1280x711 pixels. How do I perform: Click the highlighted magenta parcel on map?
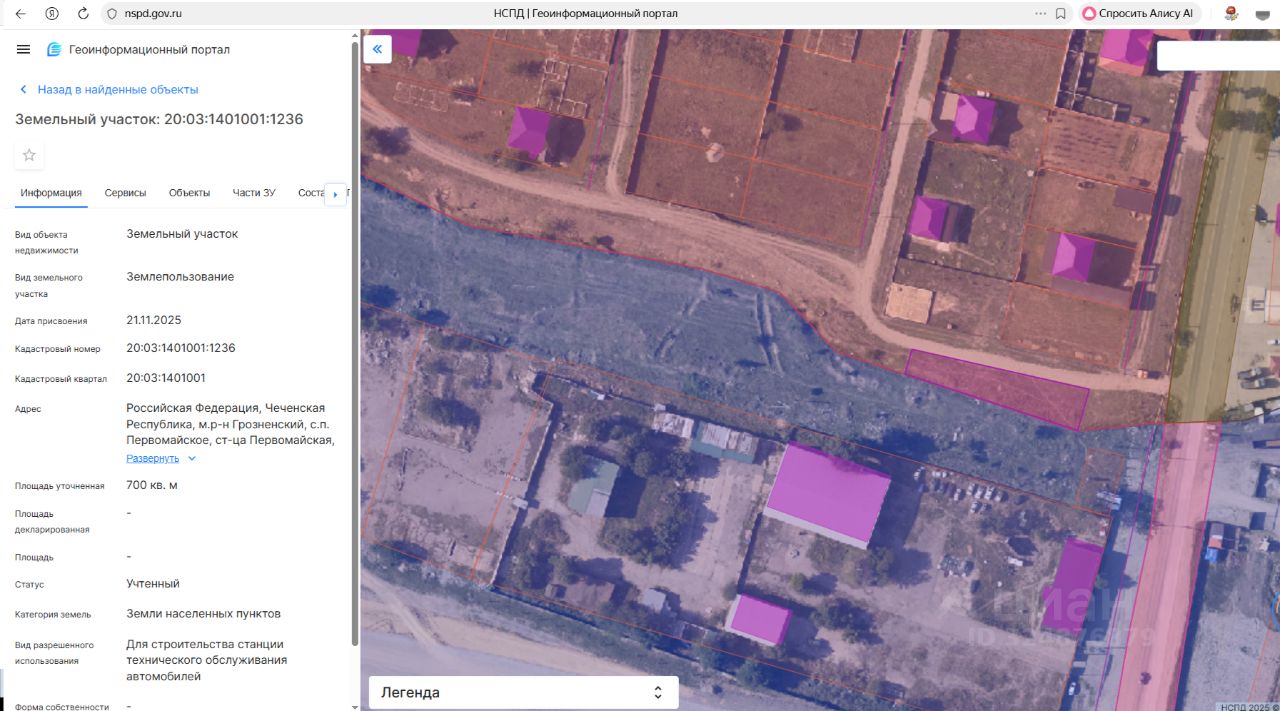[x=997, y=389]
